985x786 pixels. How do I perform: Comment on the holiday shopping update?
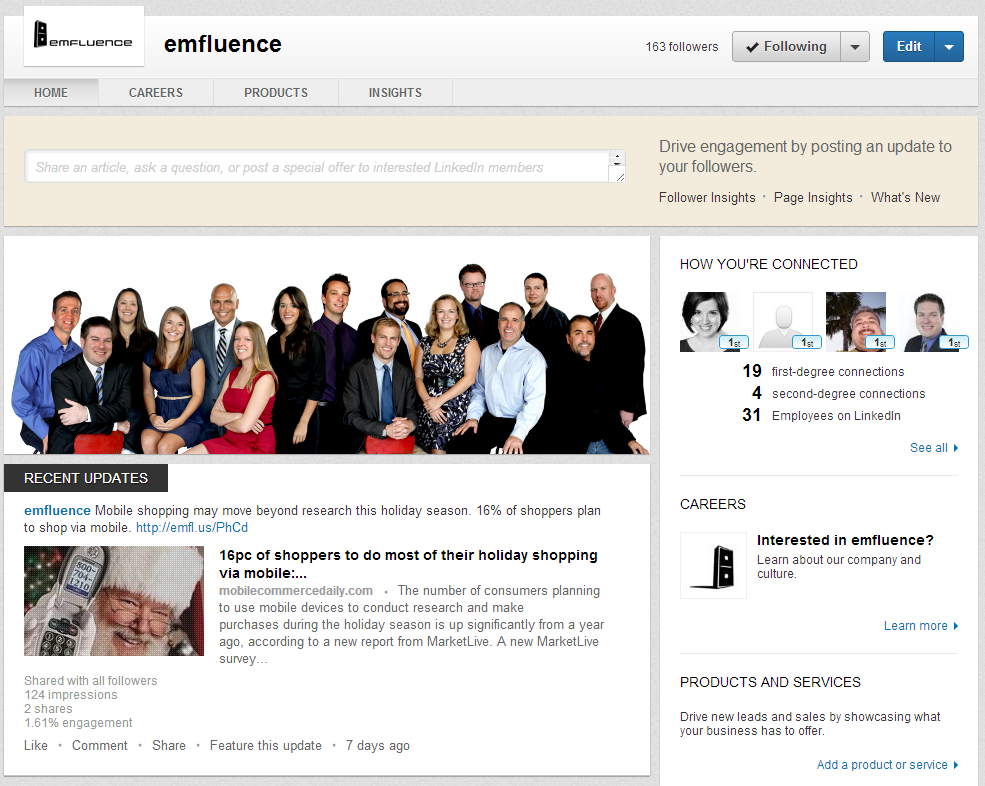pyautogui.click(x=100, y=745)
